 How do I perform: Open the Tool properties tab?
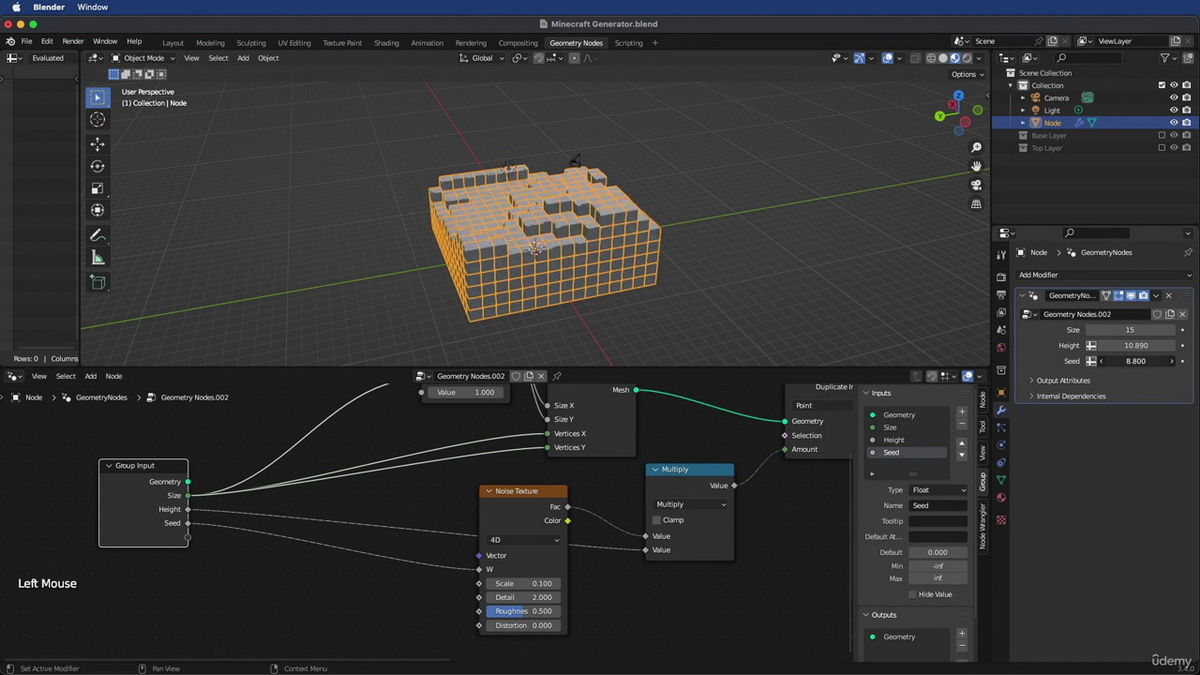coord(1001,255)
